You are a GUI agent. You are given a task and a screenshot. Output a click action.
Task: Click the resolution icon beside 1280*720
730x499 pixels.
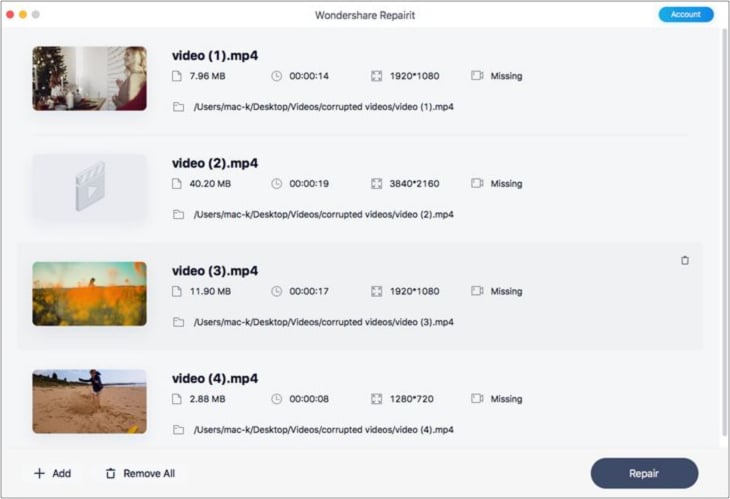point(376,399)
